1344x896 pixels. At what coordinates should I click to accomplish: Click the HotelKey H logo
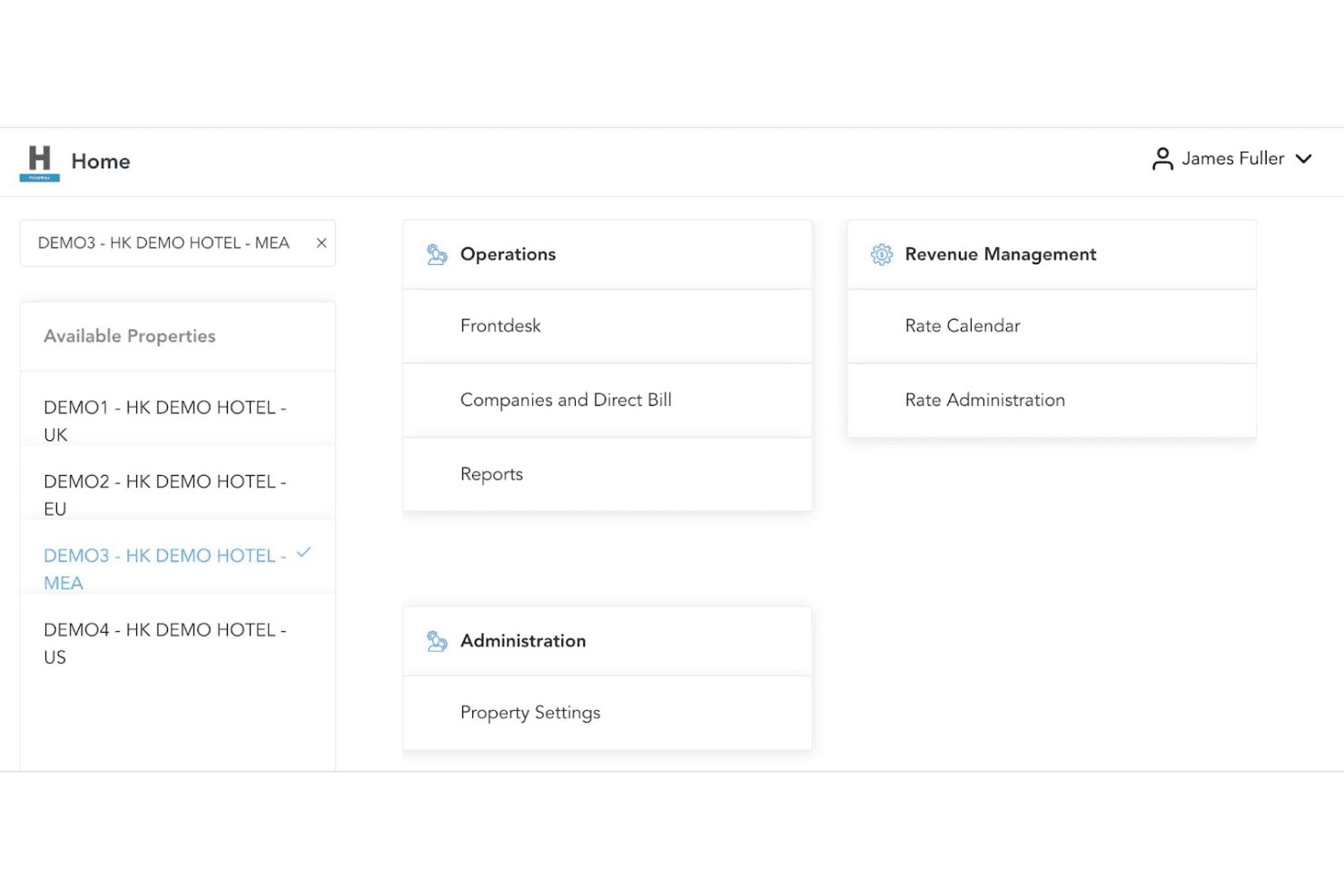click(40, 163)
